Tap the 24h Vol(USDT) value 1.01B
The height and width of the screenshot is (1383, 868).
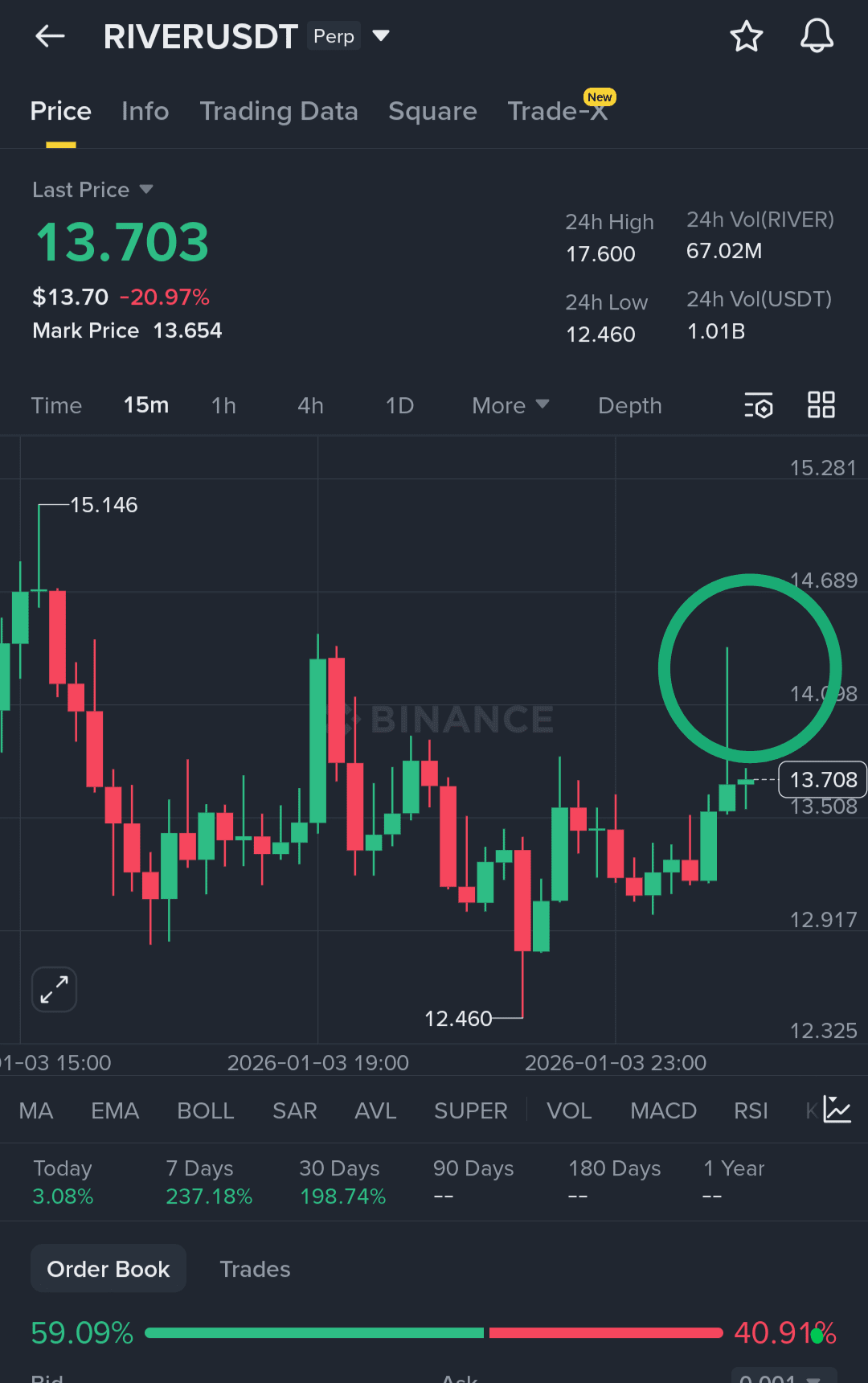pos(716,331)
